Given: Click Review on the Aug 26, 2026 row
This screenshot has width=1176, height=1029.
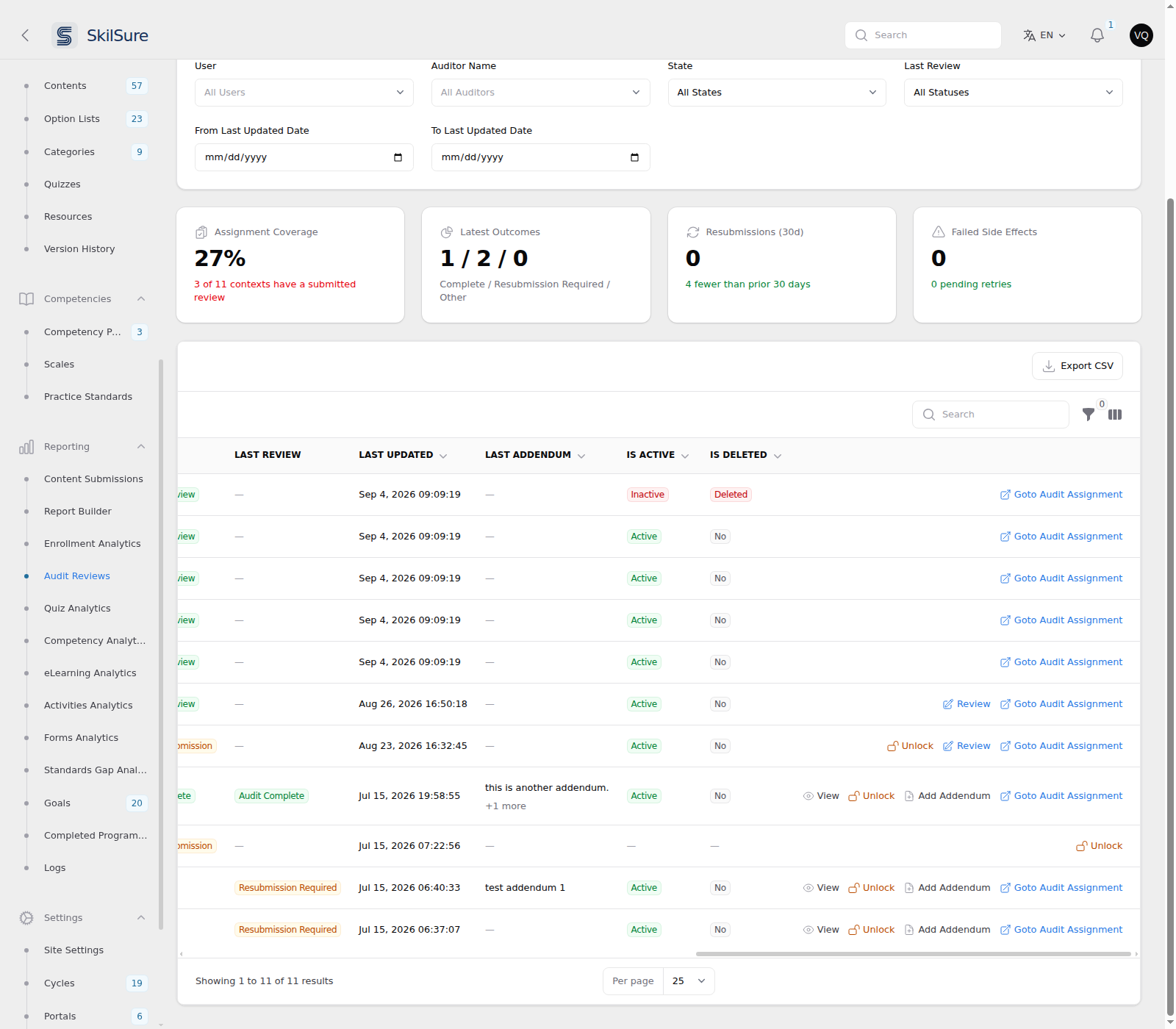Looking at the screenshot, I should [967, 704].
